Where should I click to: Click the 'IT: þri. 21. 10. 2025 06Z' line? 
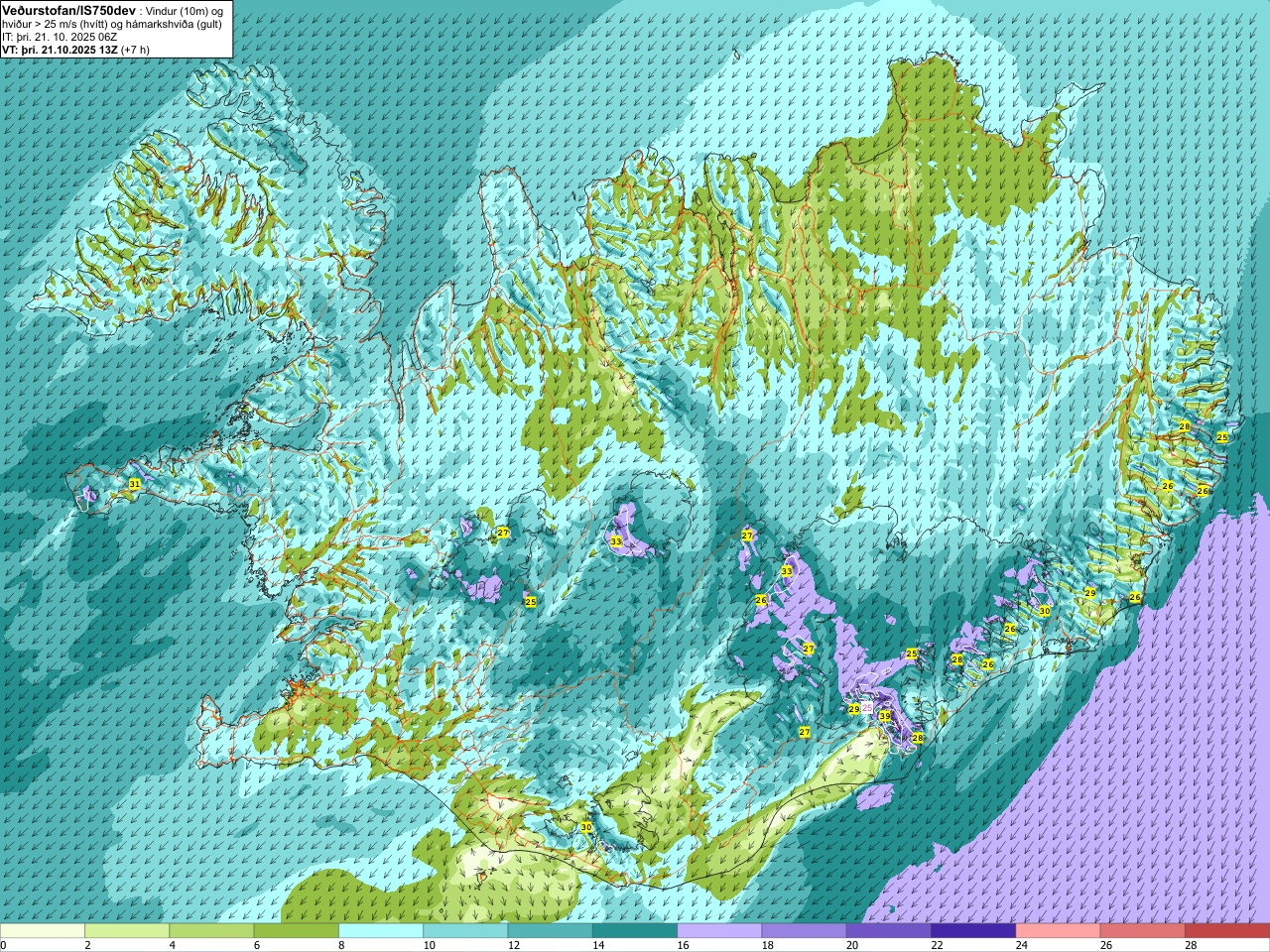[60, 36]
